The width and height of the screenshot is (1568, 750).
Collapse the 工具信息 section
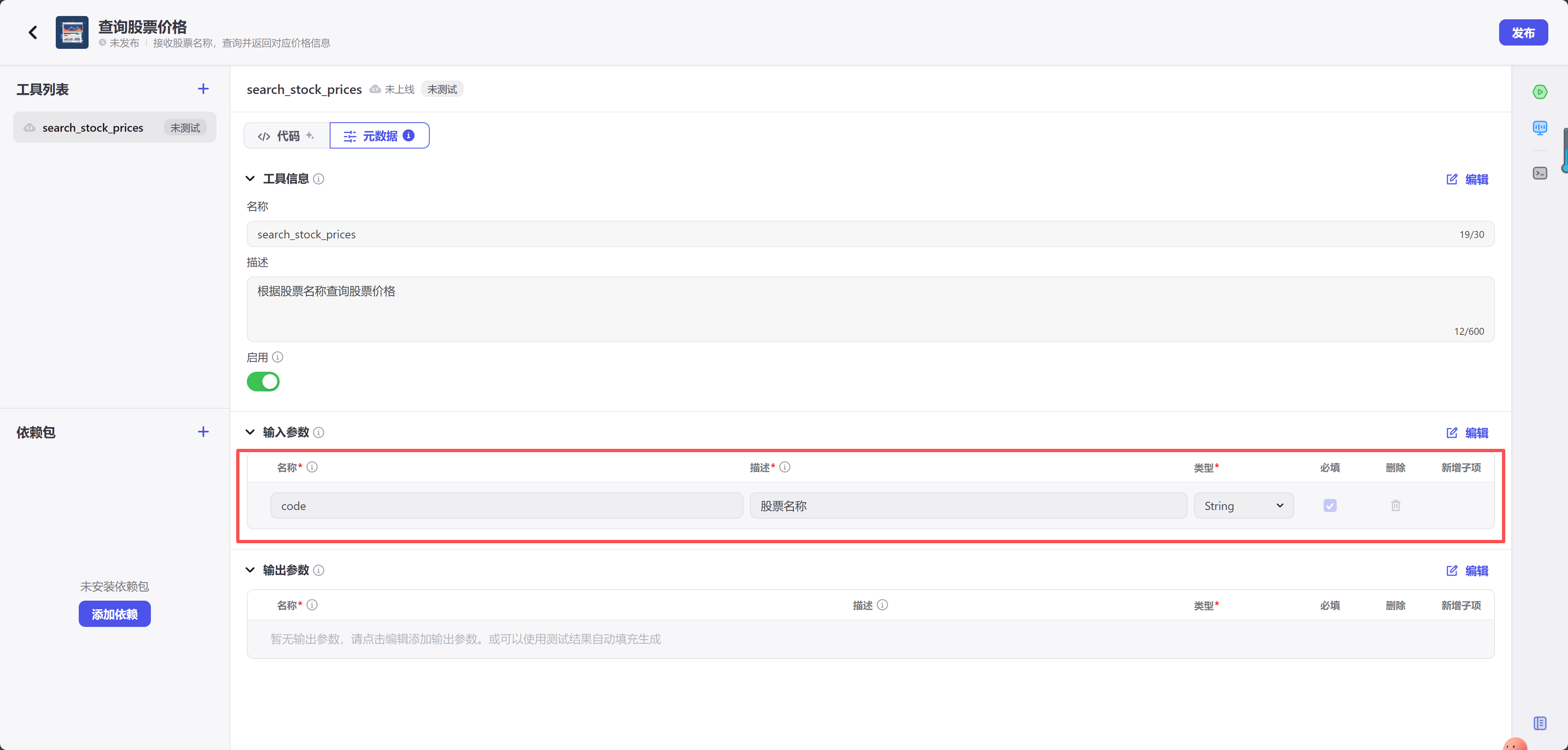pyautogui.click(x=250, y=179)
